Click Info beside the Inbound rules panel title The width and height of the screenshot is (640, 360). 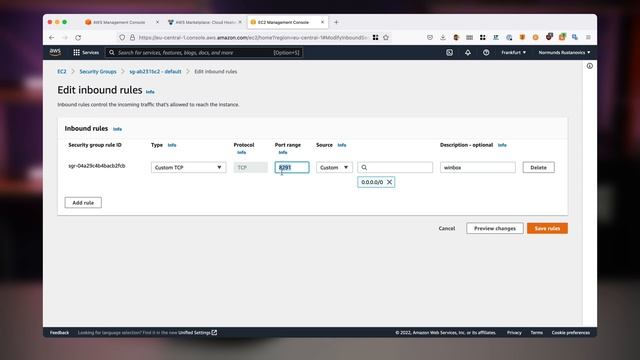pos(118,129)
